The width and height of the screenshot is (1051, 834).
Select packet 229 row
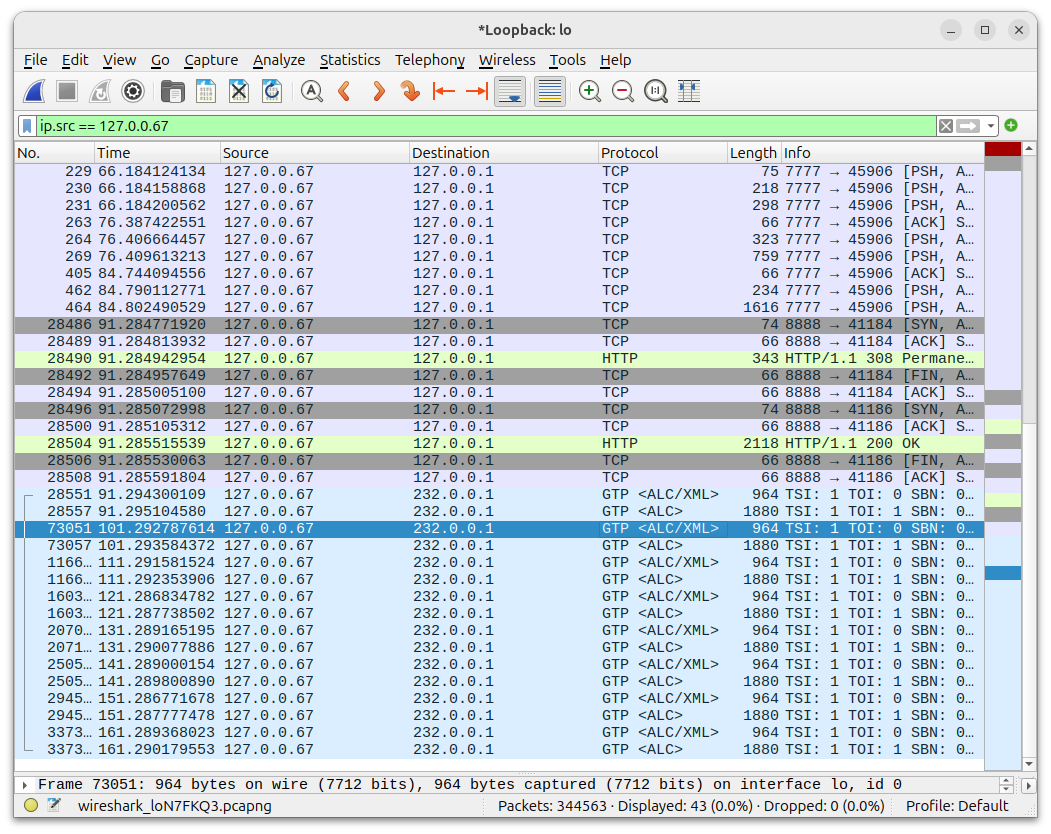tap(499, 172)
